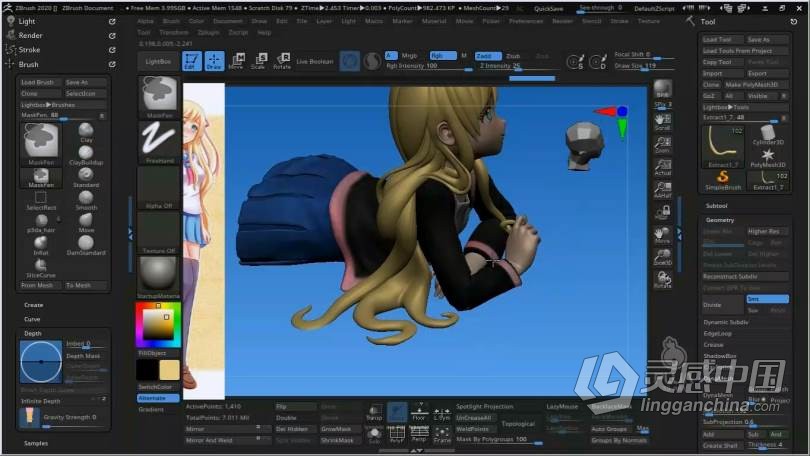Toggle Mrgb material color mode
810x456 pixels.
(409, 55)
